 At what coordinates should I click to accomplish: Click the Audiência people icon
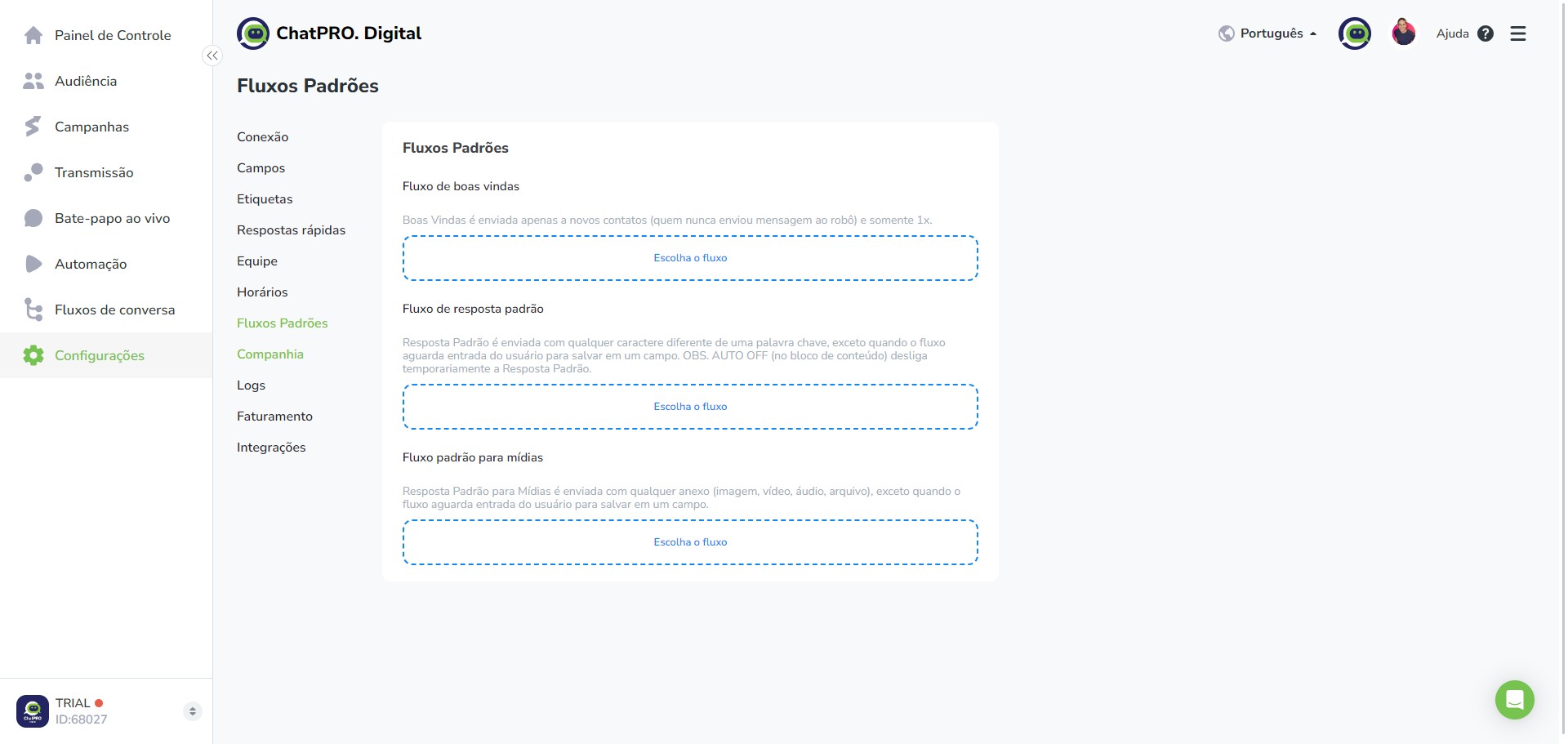pyautogui.click(x=33, y=81)
